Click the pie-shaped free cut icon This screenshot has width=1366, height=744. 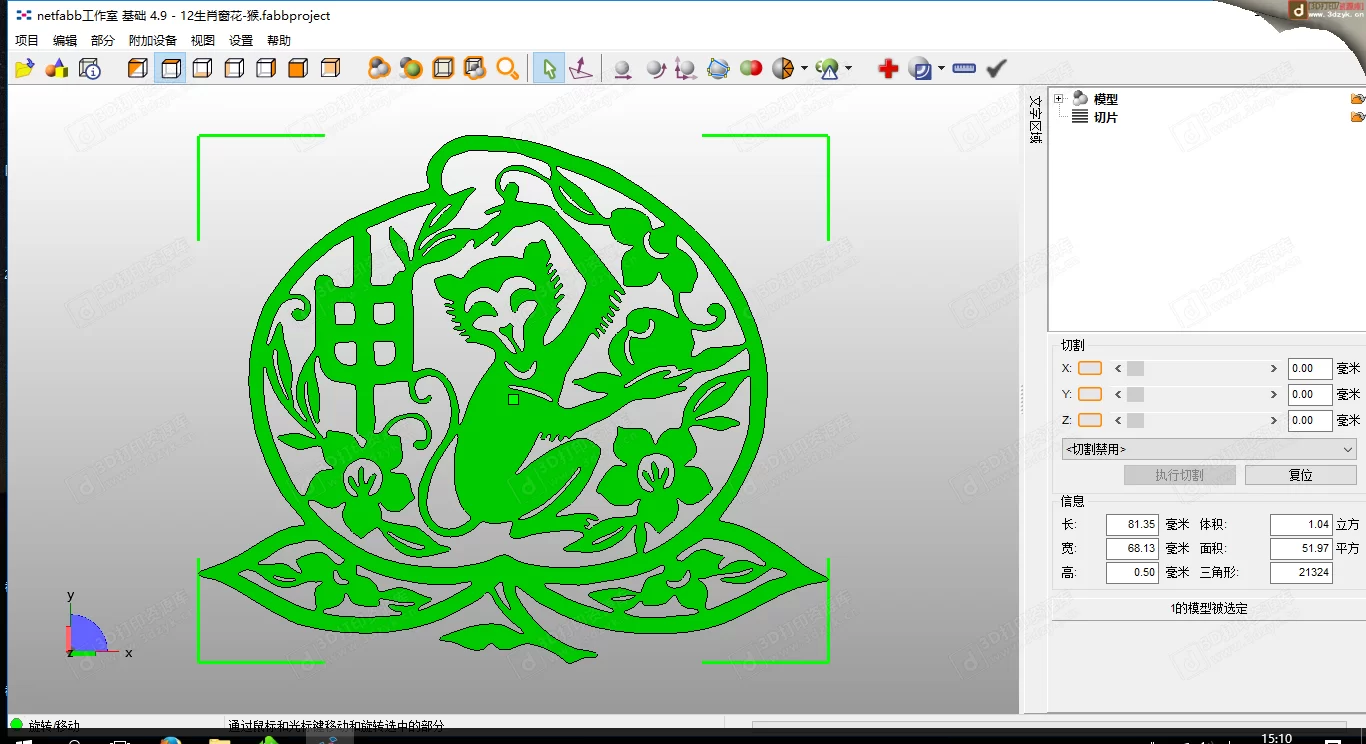pos(783,68)
